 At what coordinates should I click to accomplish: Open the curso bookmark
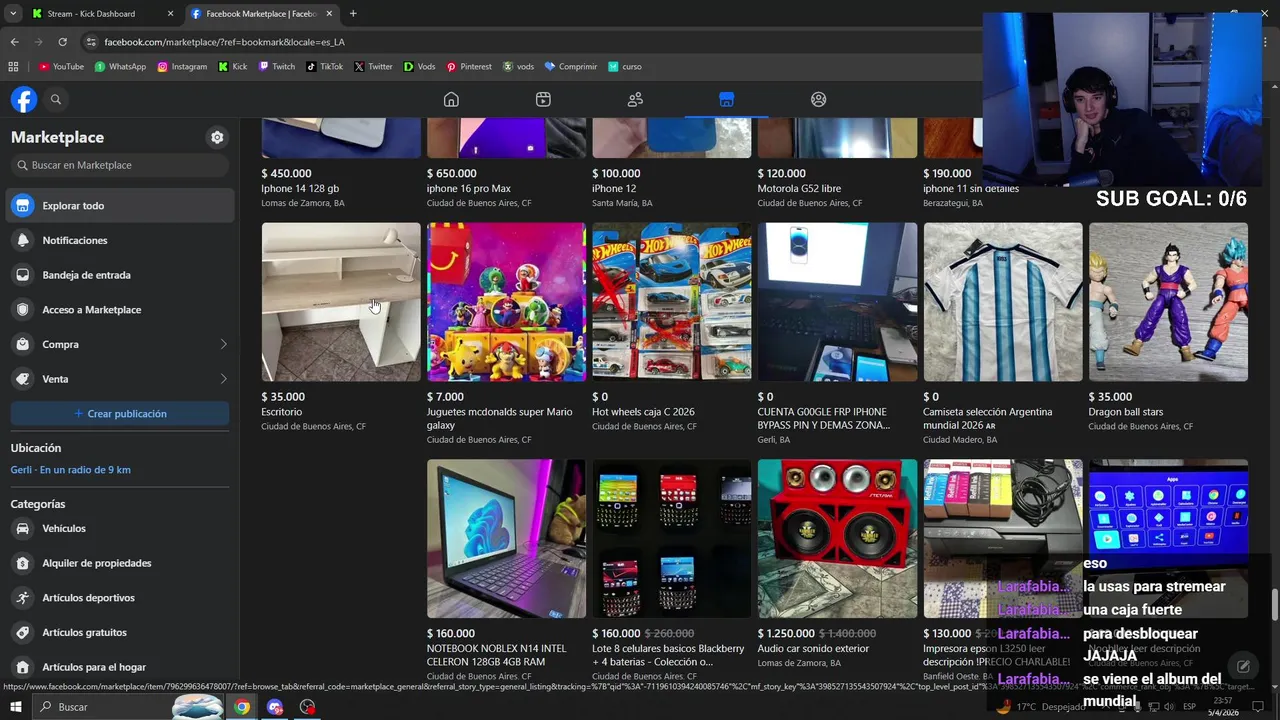[625, 67]
